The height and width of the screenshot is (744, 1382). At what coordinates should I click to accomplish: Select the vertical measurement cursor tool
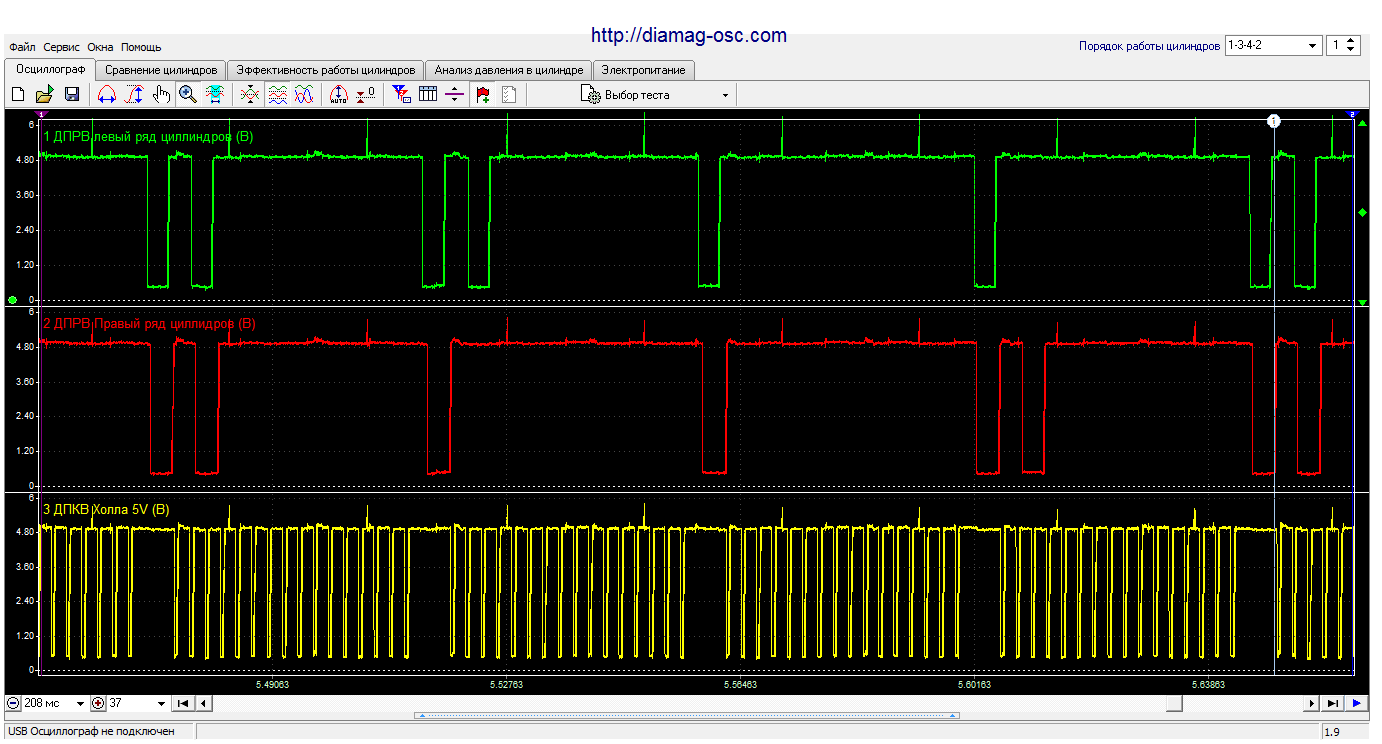tap(134, 95)
